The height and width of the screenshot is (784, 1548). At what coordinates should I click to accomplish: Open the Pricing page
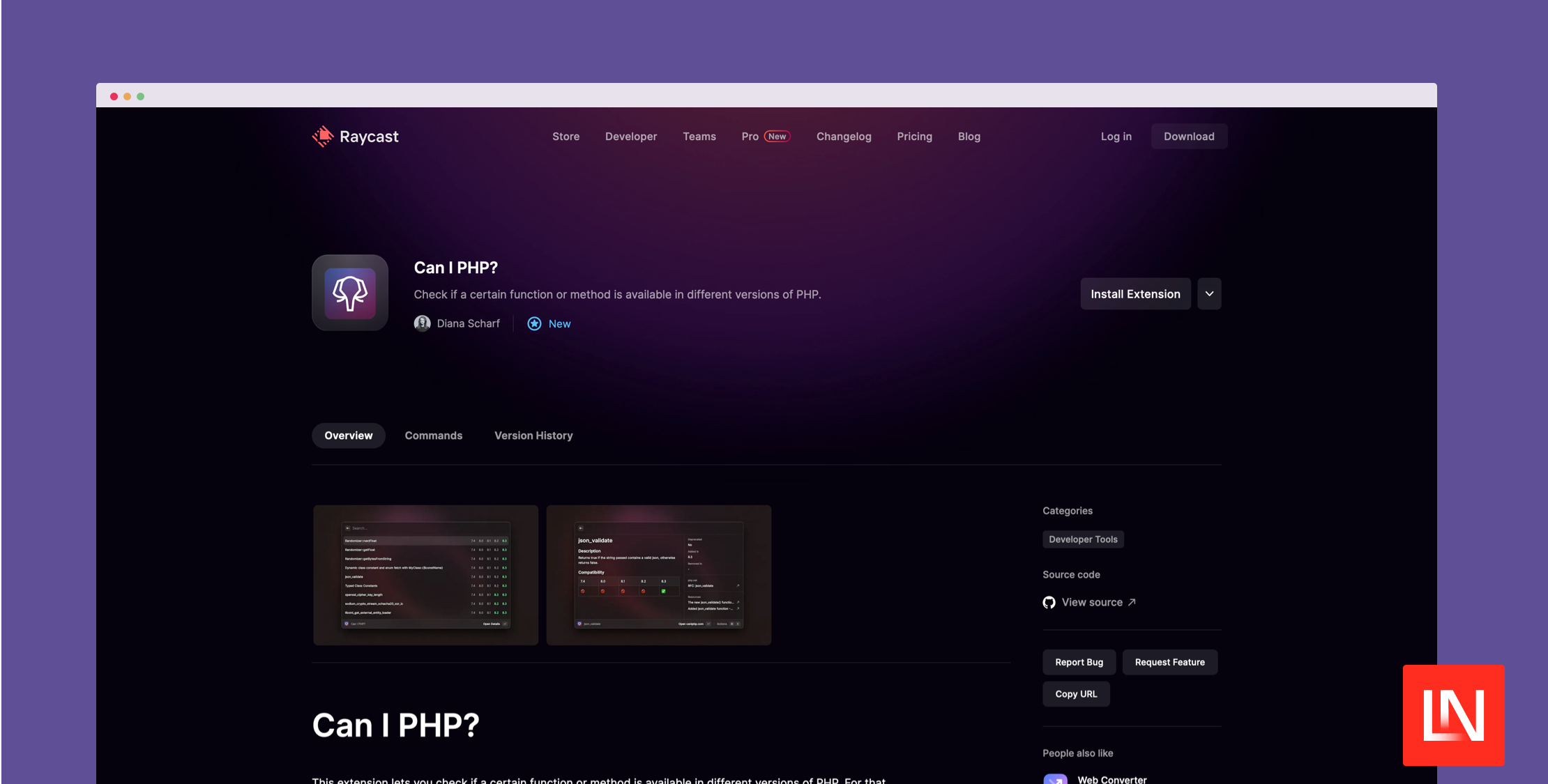(914, 137)
